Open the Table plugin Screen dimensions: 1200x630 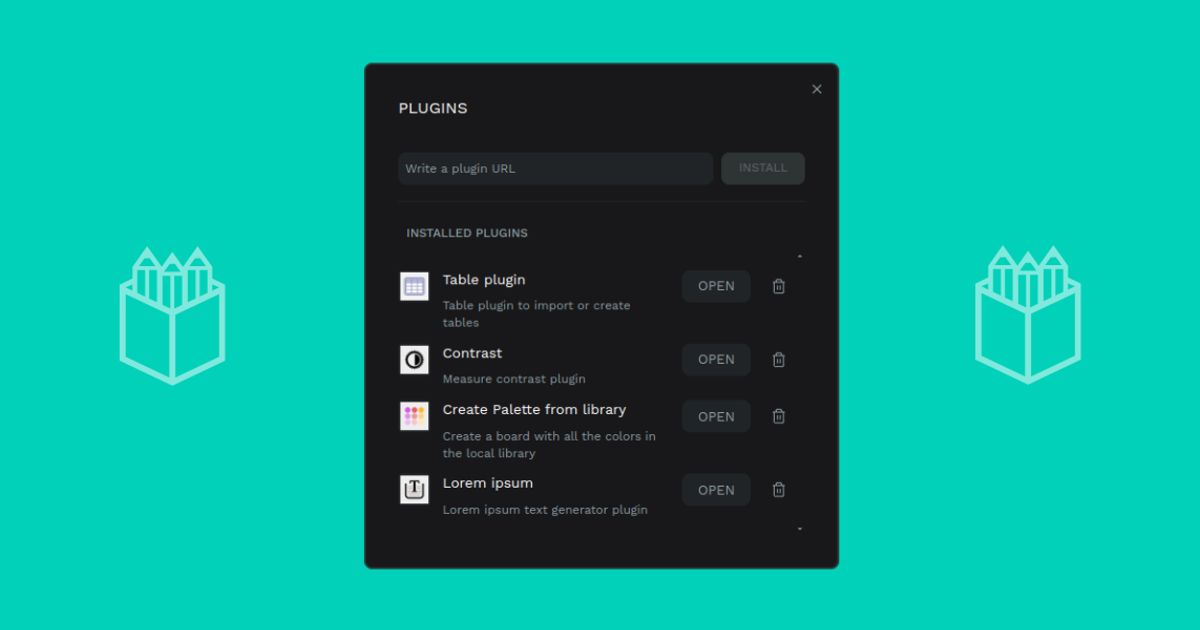(716, 286)
